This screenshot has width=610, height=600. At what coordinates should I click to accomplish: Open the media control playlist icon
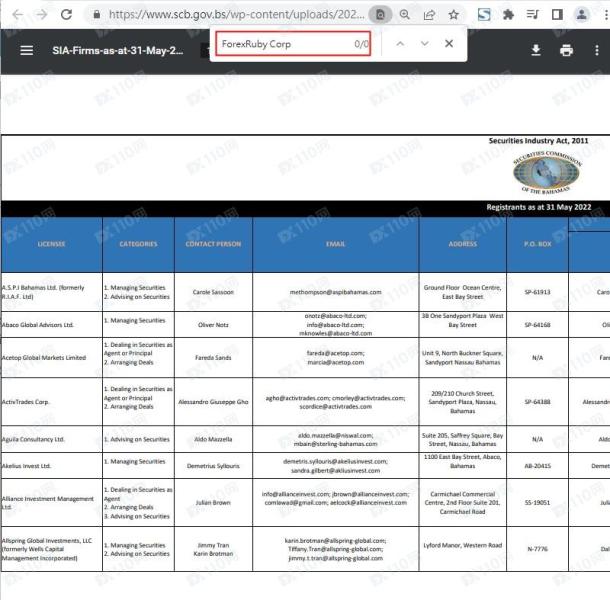533,15
